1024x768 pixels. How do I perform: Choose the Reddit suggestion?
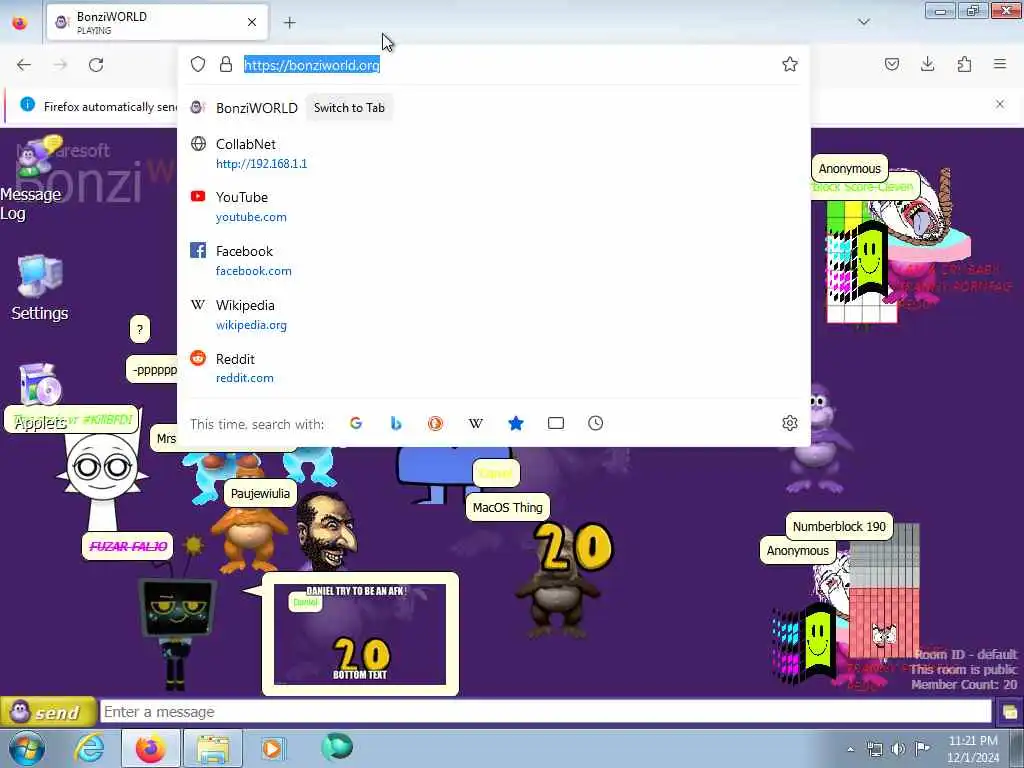click(494, 368)
